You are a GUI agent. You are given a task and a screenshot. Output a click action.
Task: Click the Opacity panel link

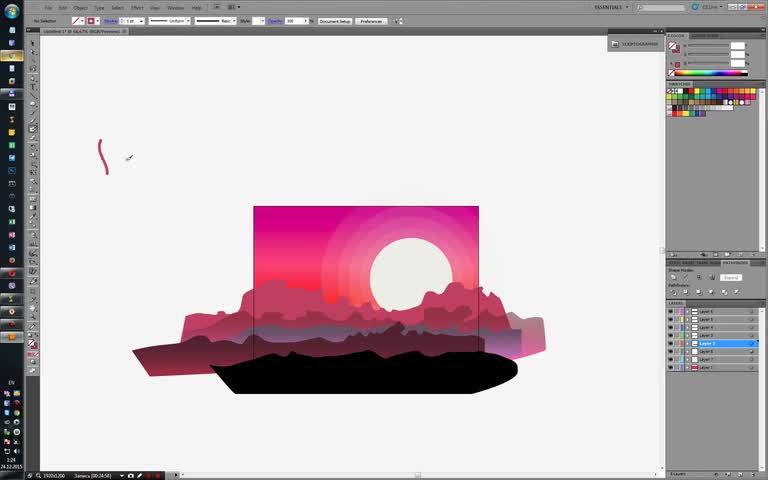pos(275,21)
